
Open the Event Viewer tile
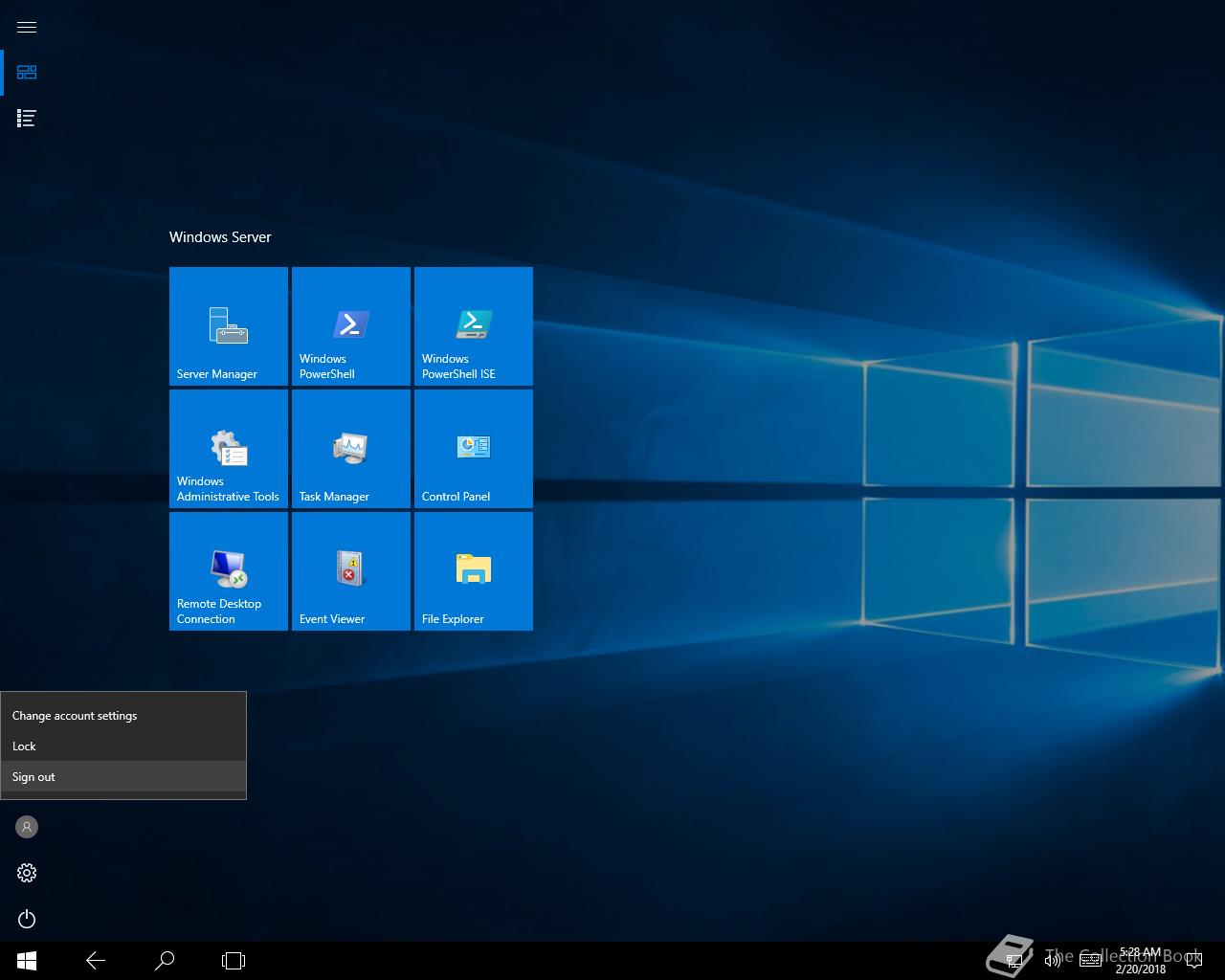coord(350,571)
